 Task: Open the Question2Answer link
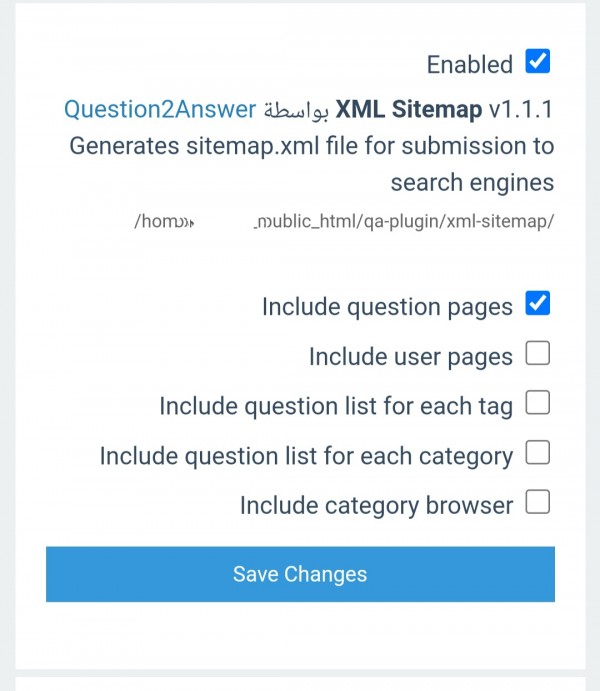point(159,109)
